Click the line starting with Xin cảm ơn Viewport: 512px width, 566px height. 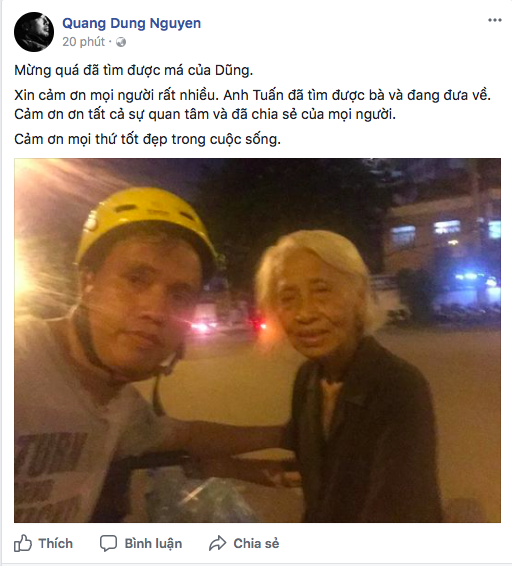click(253, 96)
